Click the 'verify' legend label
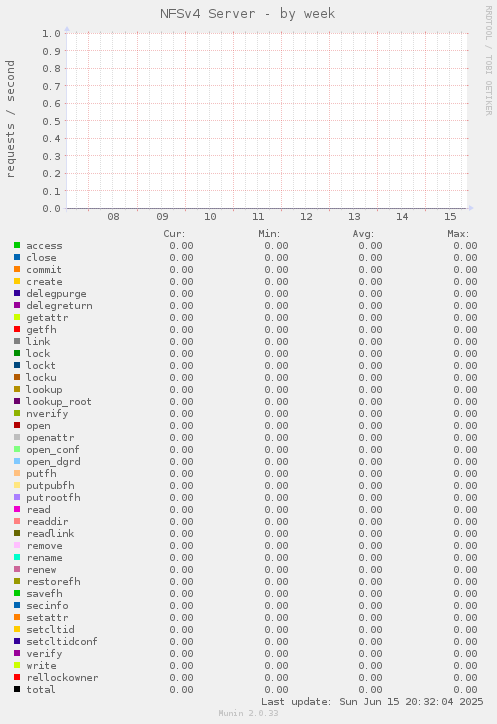497x724 pixels. 44,654
